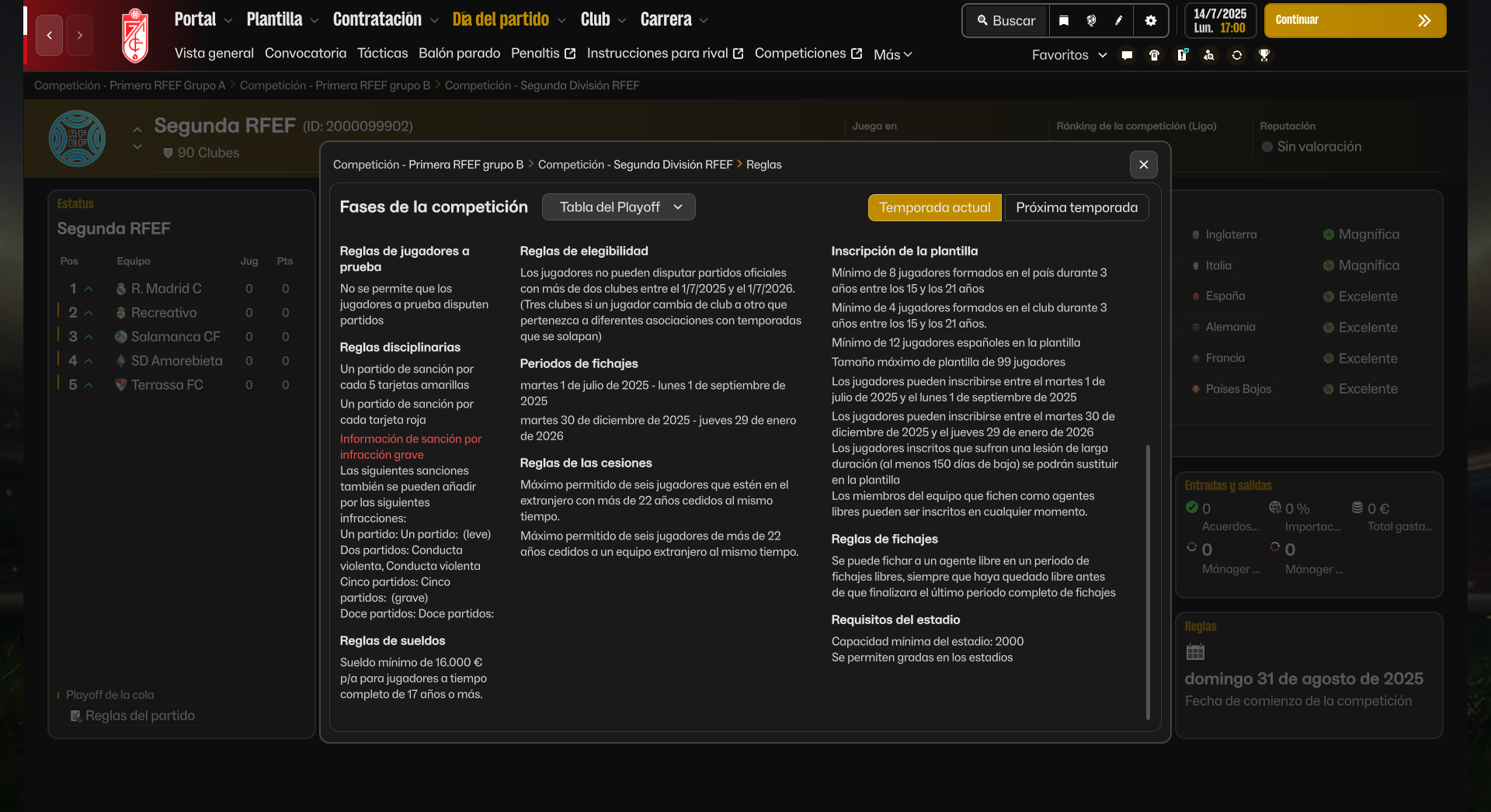Screen dimensions: 1491x812
Task: Click the Buscar search field
Action: click(x=1006, y=21)
